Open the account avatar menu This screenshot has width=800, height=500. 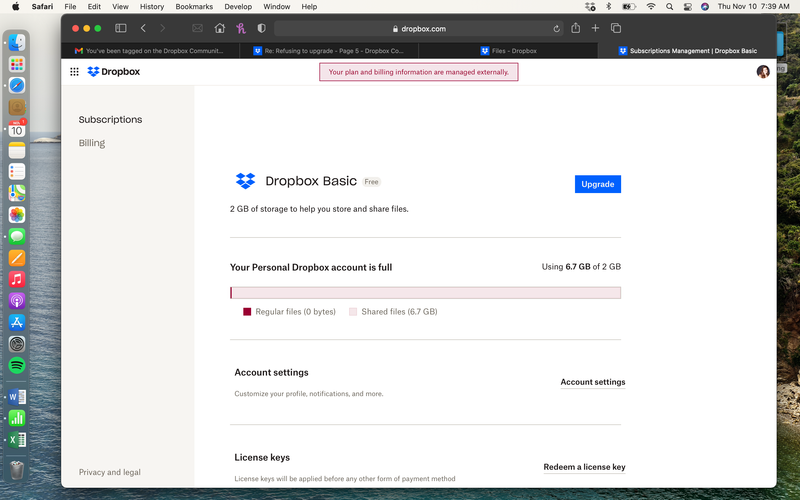[x=763, y=72]
